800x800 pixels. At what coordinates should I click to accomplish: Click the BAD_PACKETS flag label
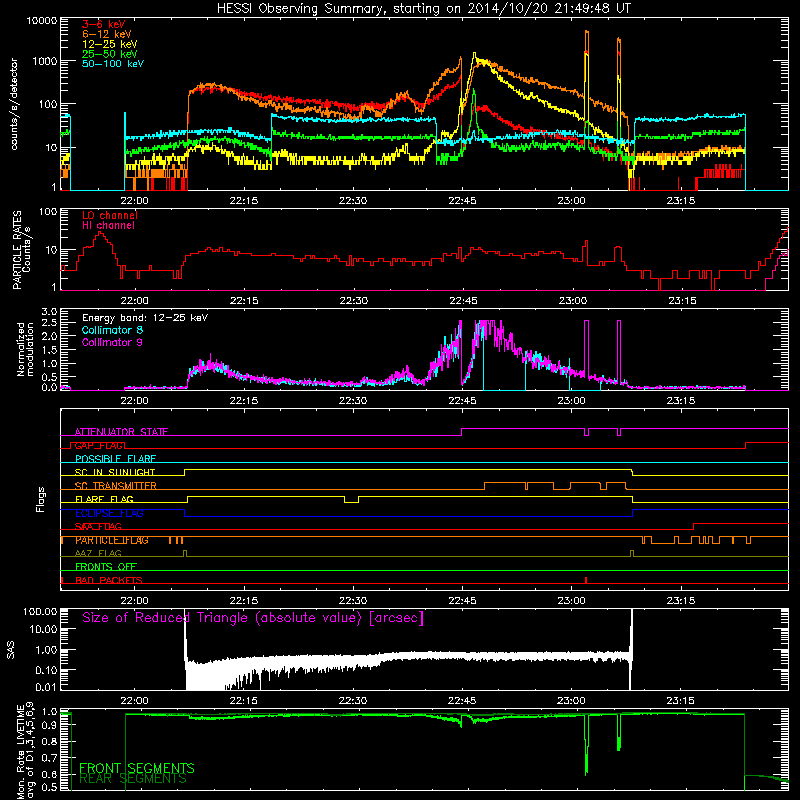(109, 580)
